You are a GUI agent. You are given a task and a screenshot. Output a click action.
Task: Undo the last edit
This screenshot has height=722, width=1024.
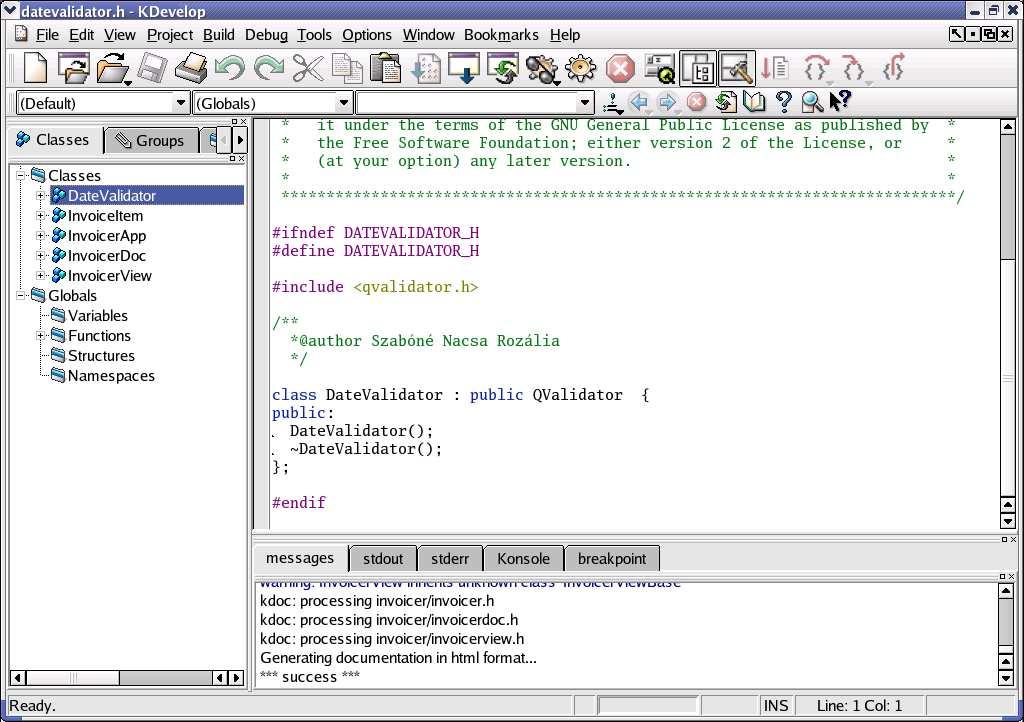(x=230, y=68)
